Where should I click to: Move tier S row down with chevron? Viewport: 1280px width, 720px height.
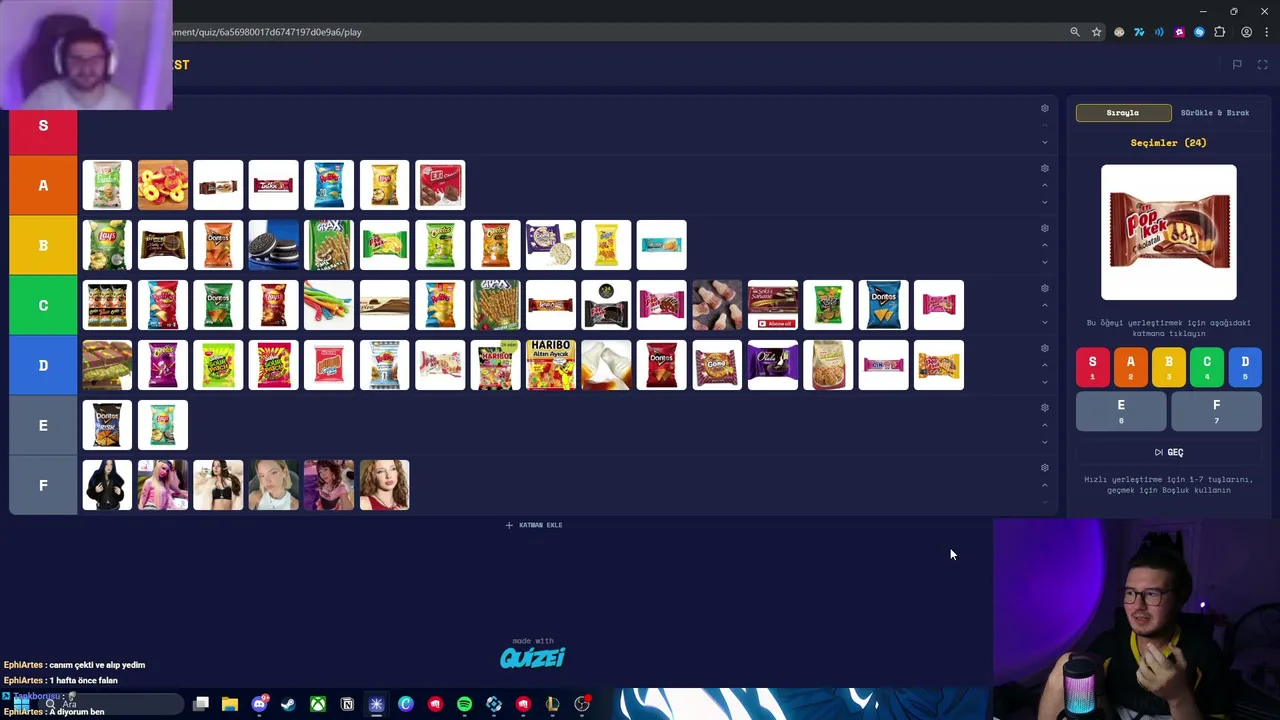1045,142
